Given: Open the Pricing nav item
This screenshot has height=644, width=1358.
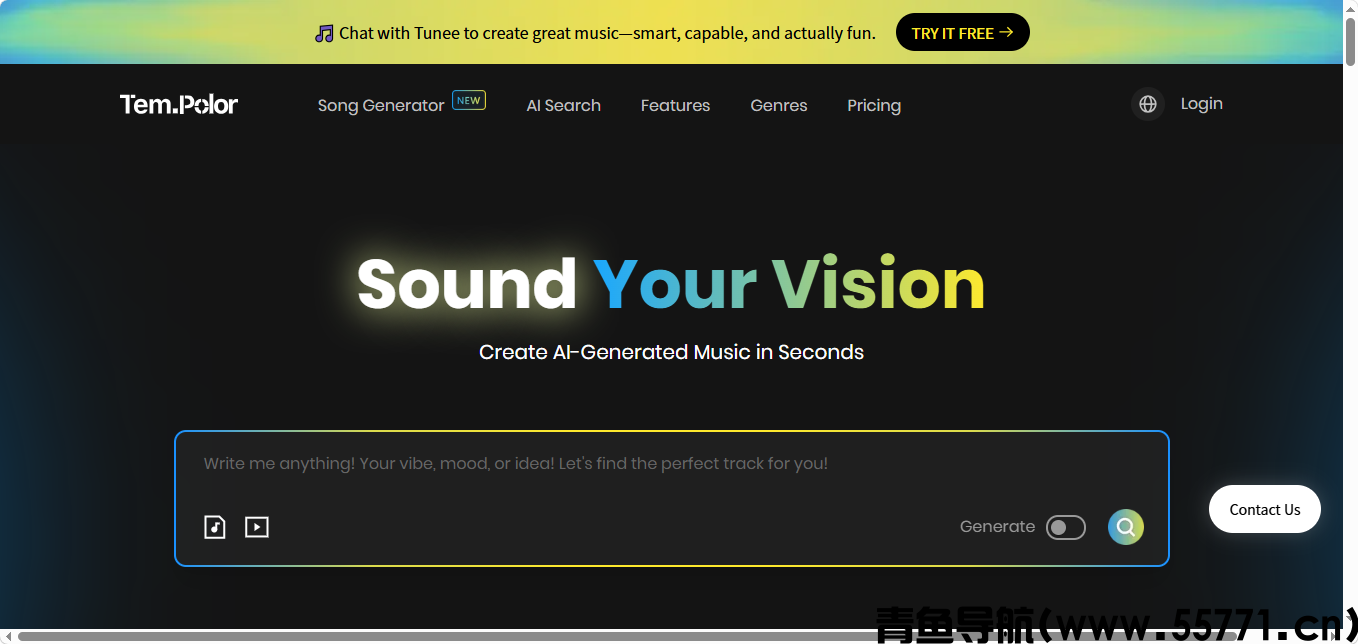Looking at the screenshot, I should [x=874, y=105].
